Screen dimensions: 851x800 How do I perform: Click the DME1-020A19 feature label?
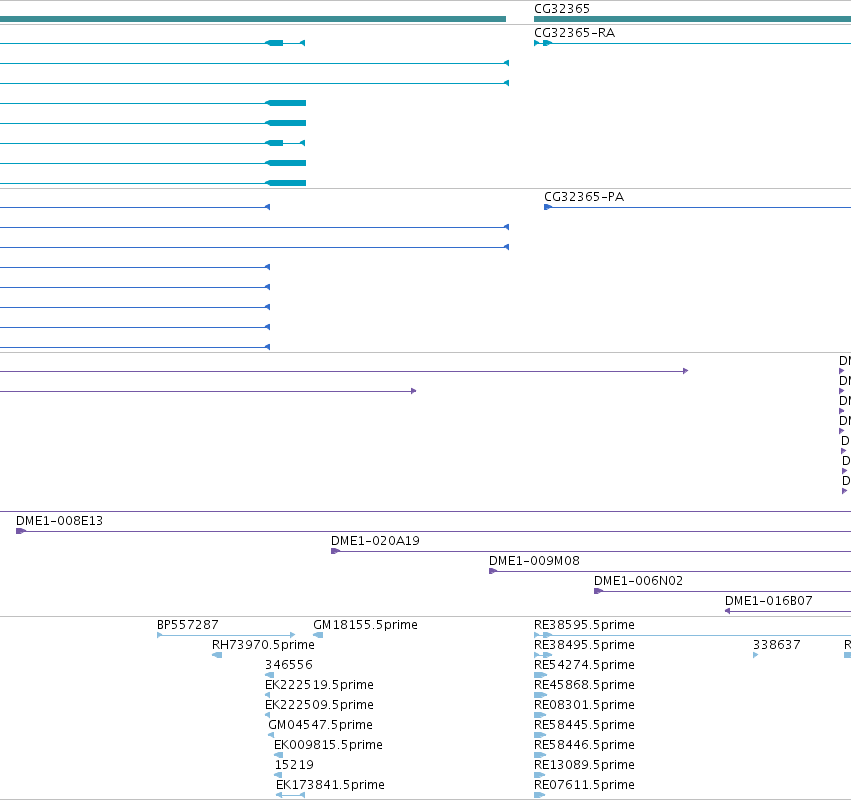[375, 541]
